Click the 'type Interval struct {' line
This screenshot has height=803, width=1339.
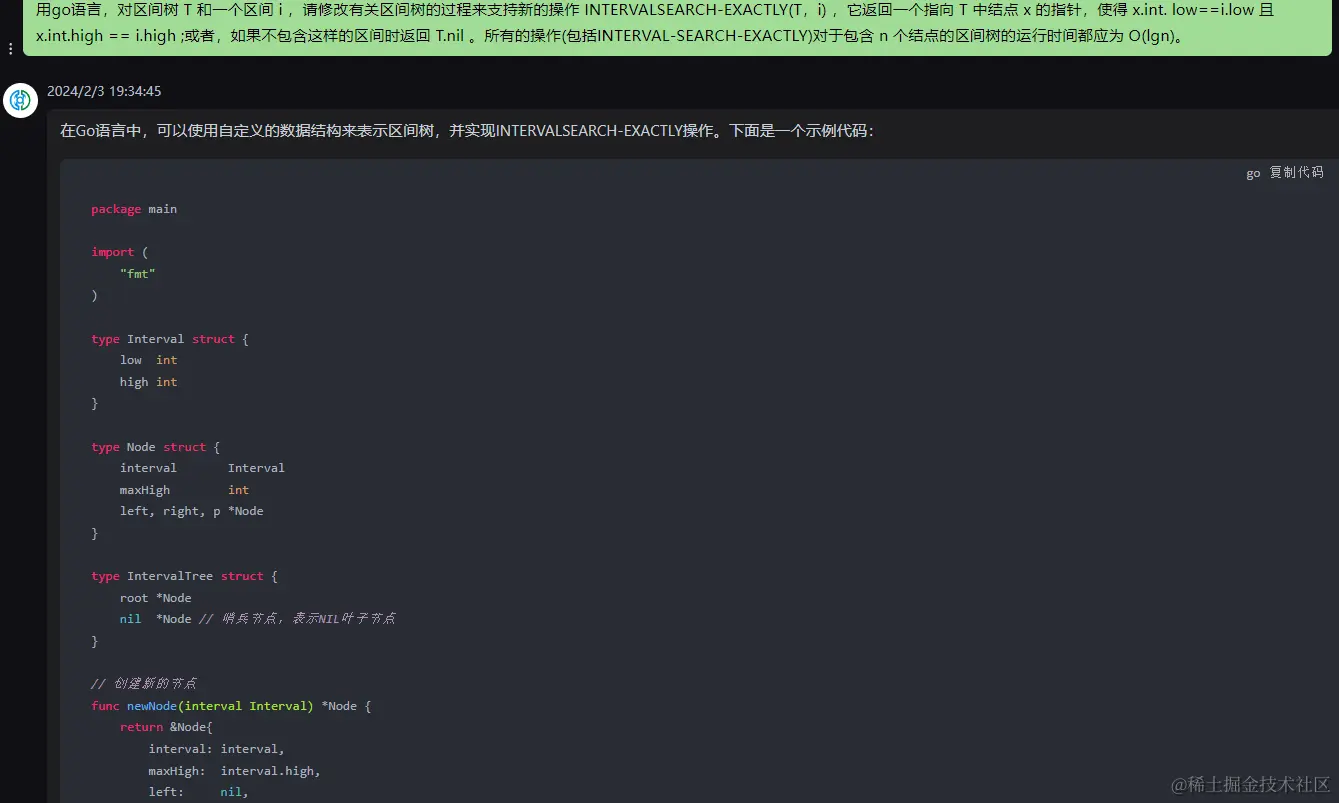(x=170, y=339)
